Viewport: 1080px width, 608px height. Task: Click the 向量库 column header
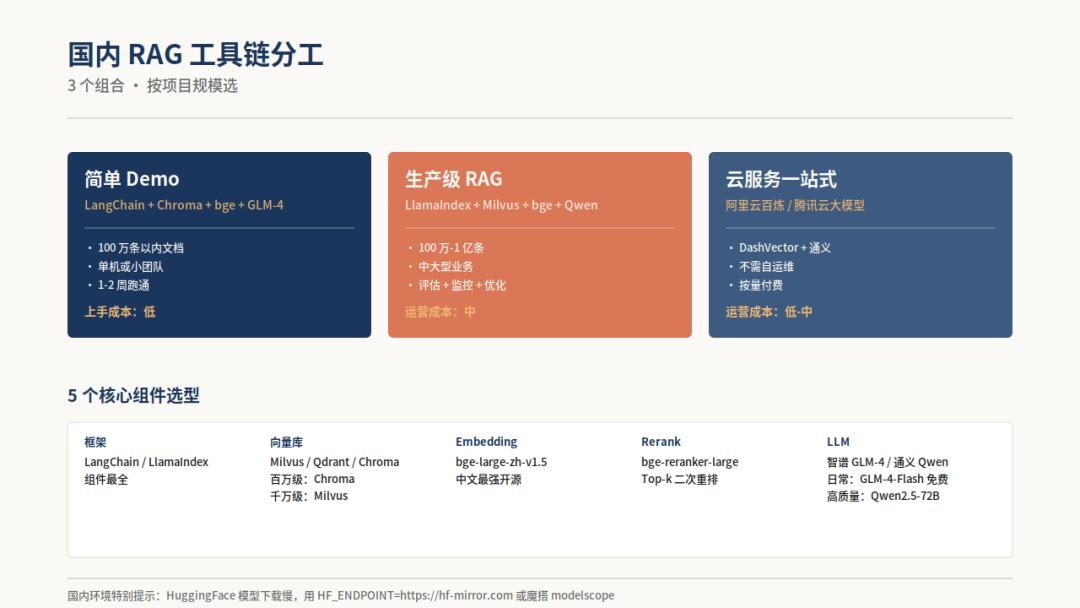287,442
